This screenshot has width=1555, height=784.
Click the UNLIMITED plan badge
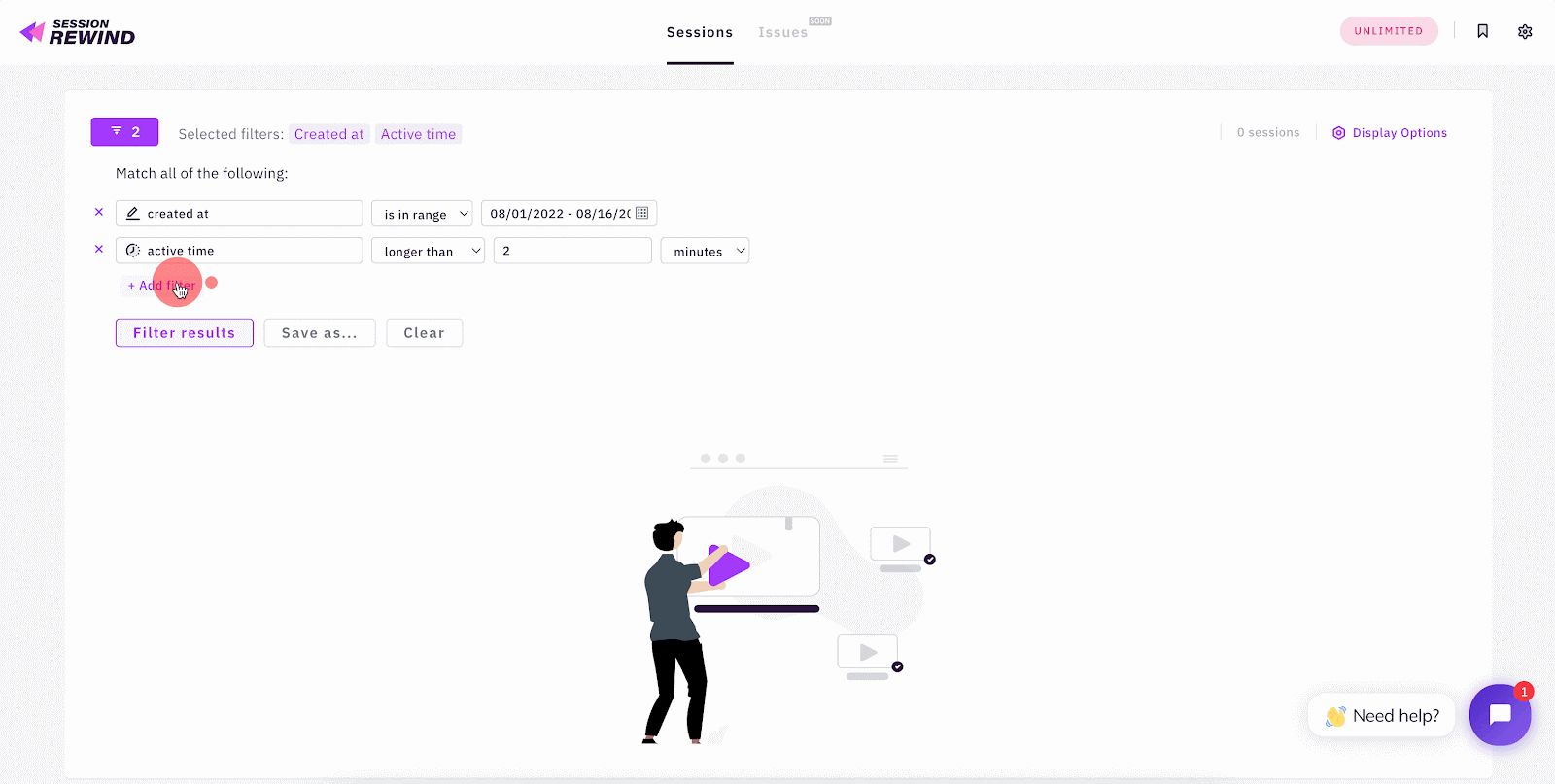tap(1388, 31)
